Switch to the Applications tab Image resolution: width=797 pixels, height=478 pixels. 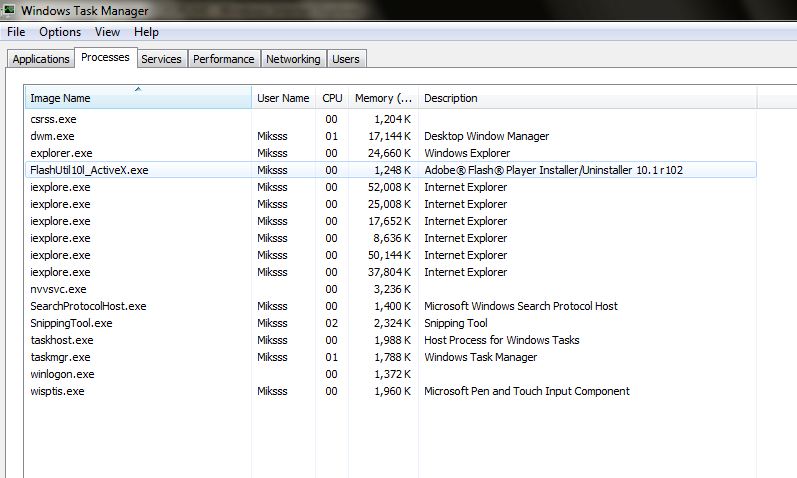coord(41,59)
